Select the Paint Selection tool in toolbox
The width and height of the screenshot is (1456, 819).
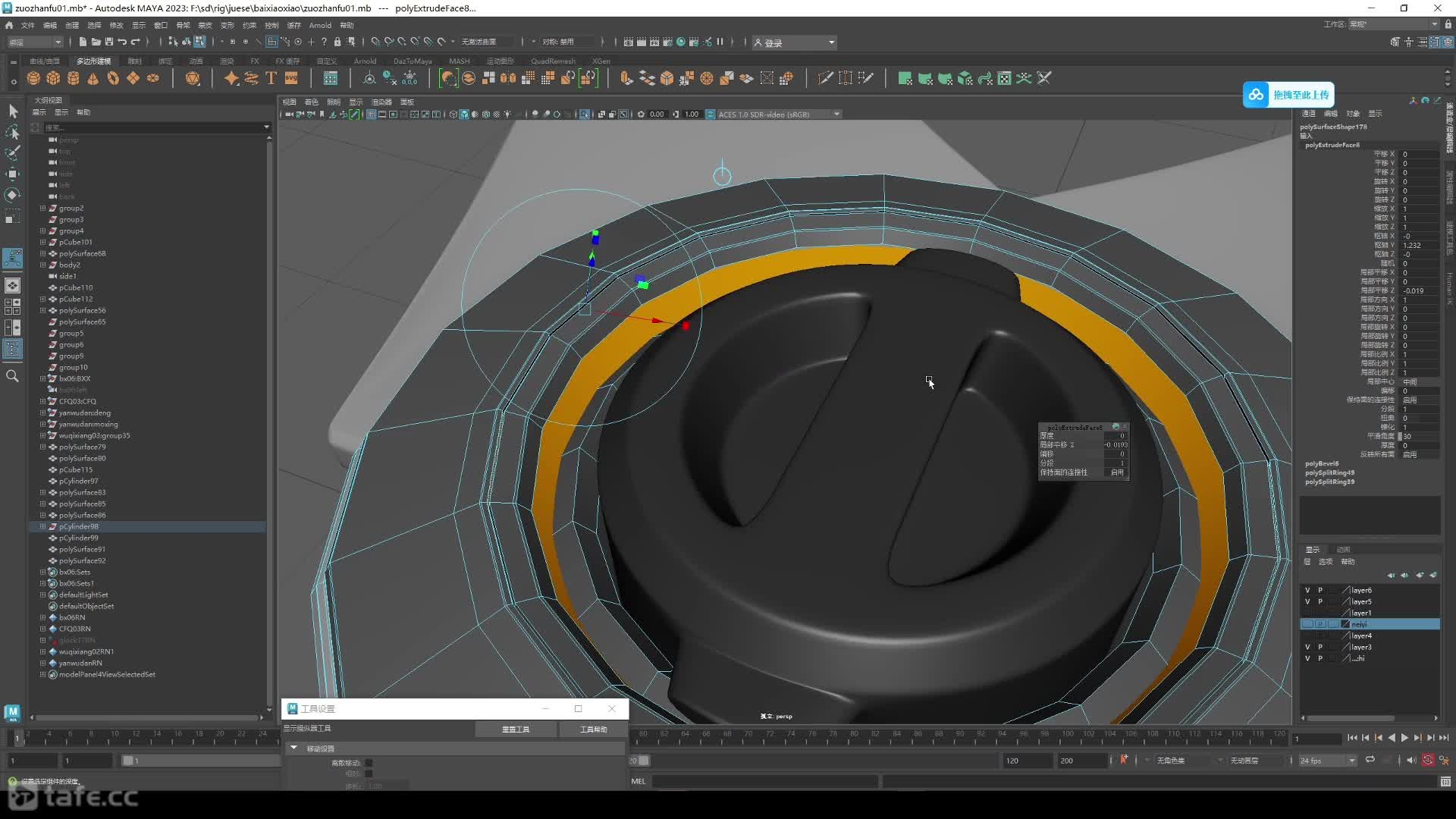pyautogui.click(x=13, y=153)
